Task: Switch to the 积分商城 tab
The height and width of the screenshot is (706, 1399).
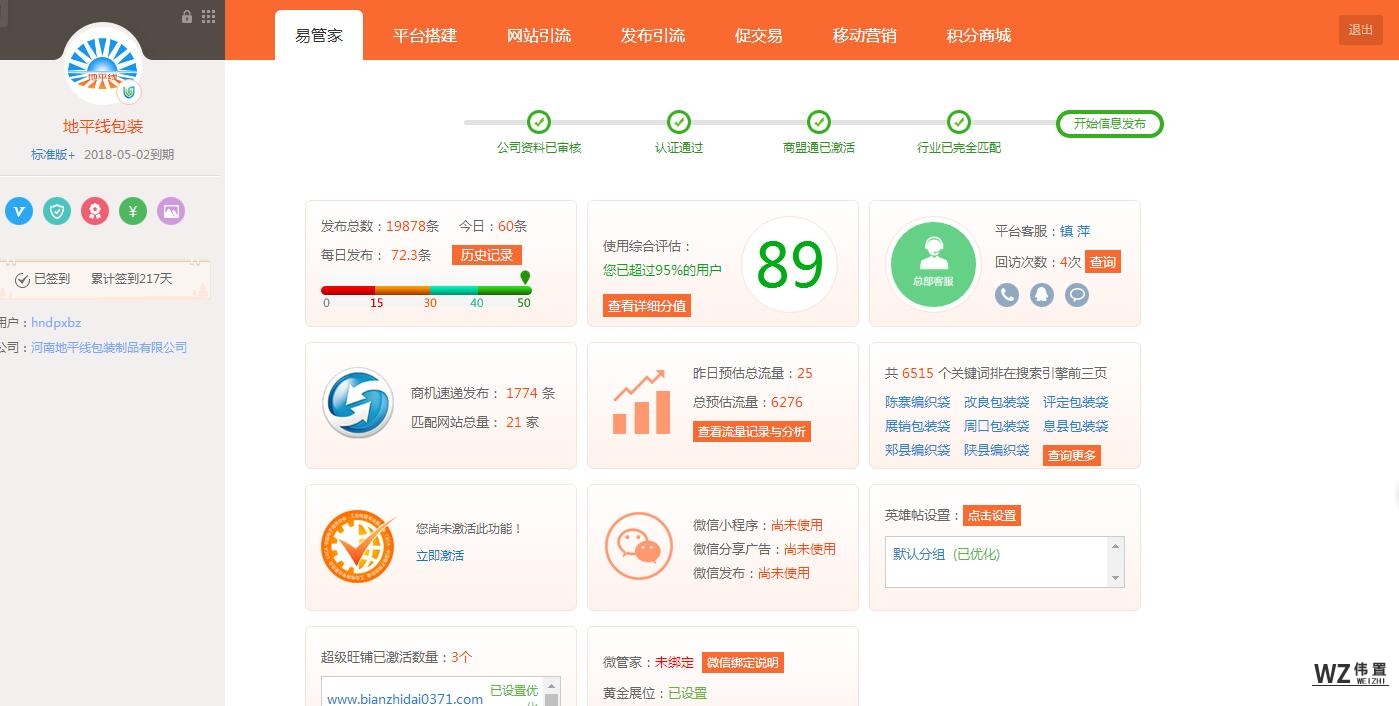Action: pos(978,36)
